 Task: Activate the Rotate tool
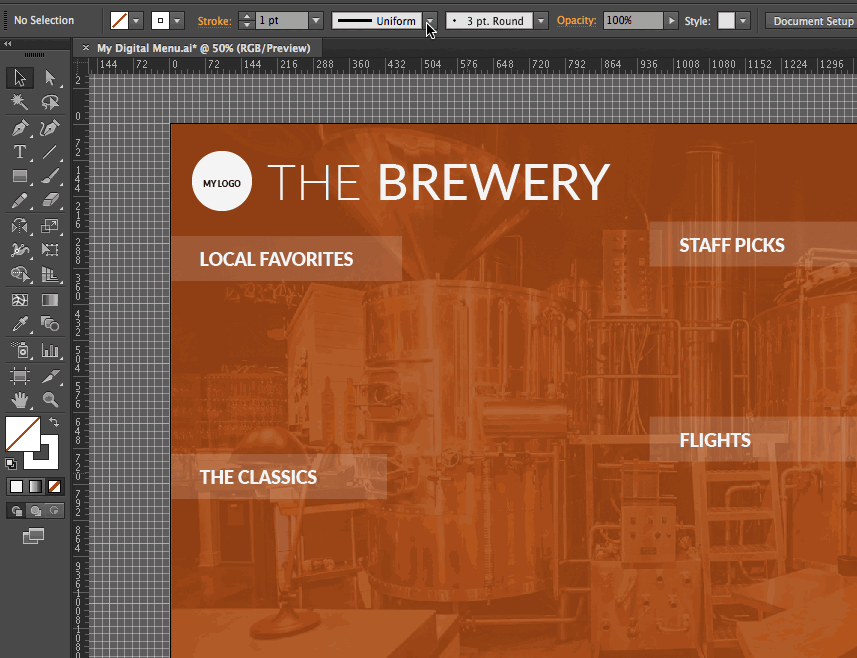pyautogui.click(x=20, y=226)
